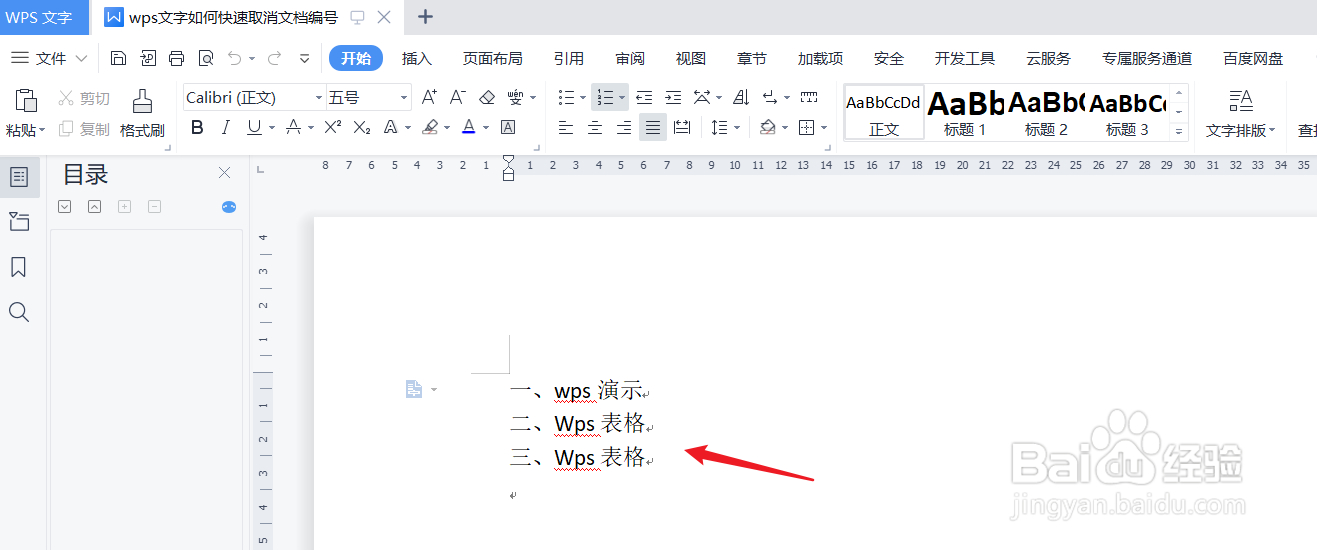Open Print Preview from quick access toolbar
The image size is (1317, 550).
(206, 58)
